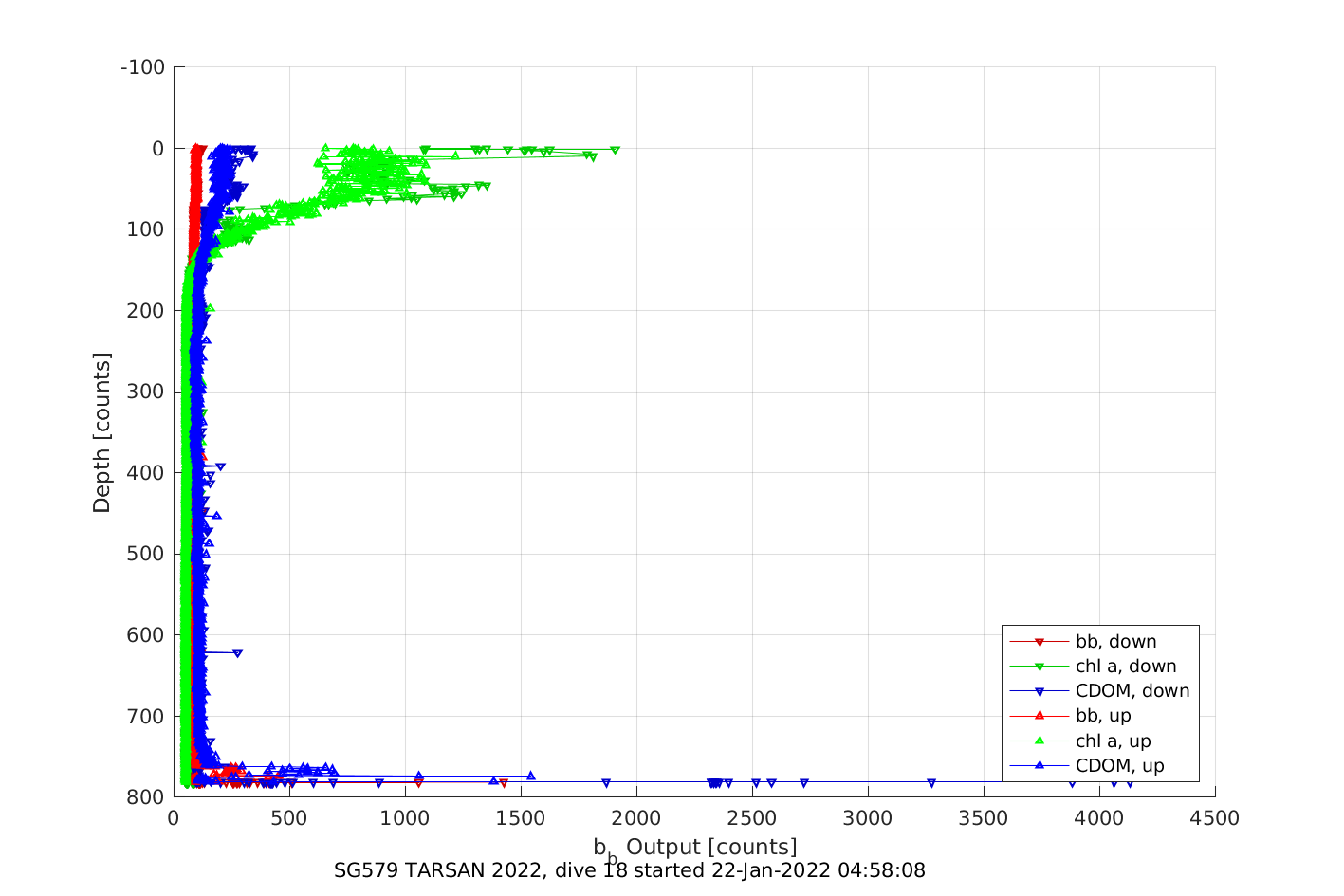Click the x-axis tick label 3000

[868, 818]
